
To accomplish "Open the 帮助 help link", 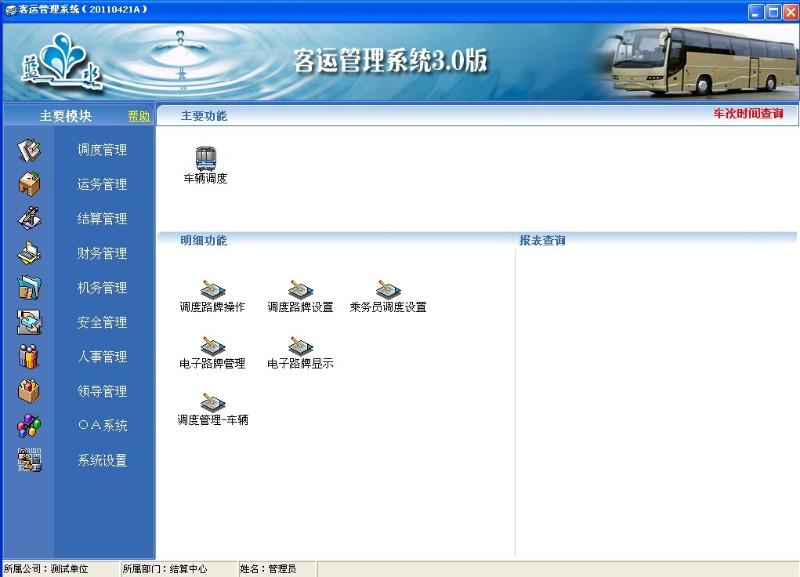I will pos(139,116).
